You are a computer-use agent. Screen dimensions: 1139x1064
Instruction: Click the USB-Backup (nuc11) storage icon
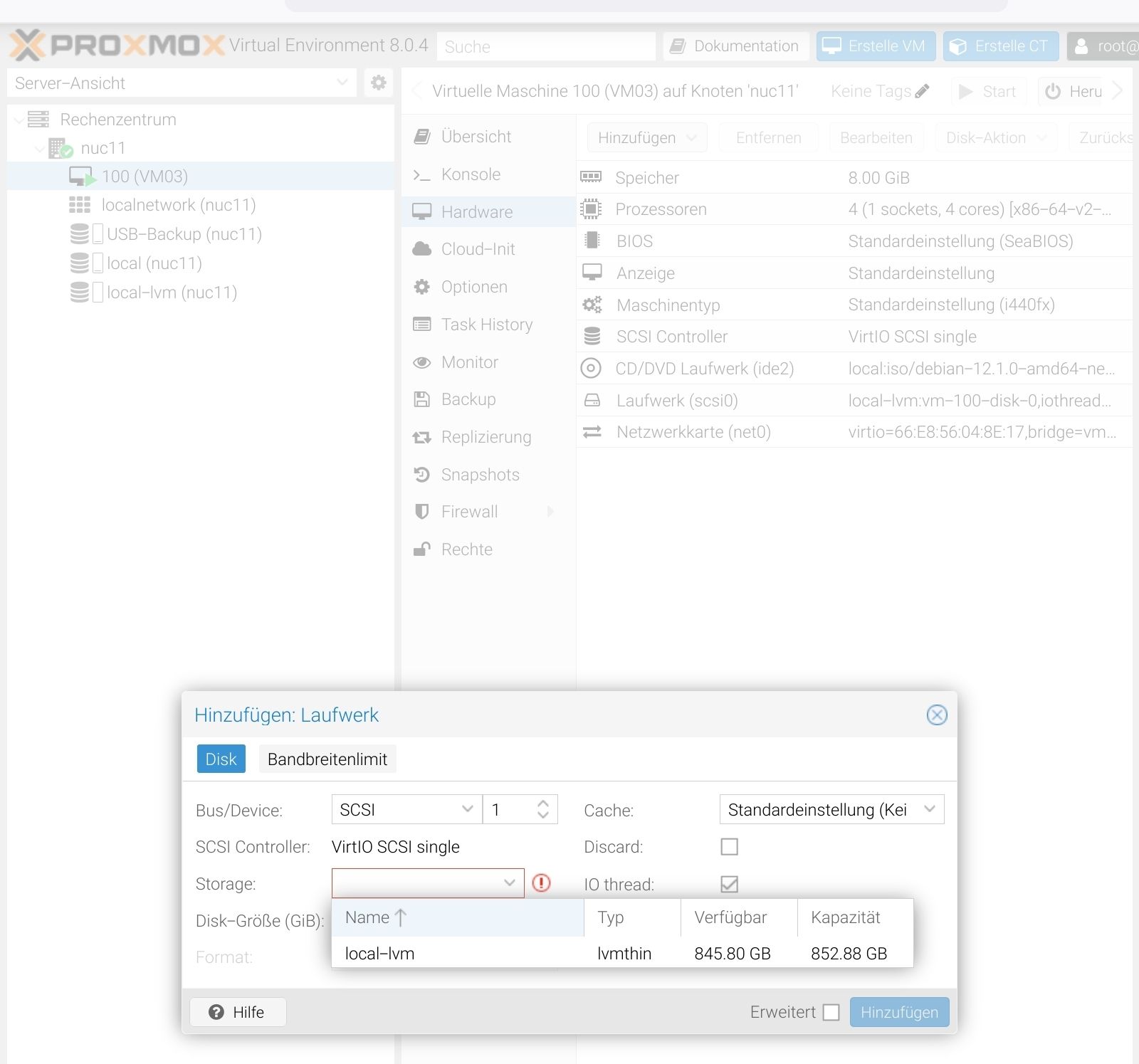pyautogui.click(x=80, y=234)
